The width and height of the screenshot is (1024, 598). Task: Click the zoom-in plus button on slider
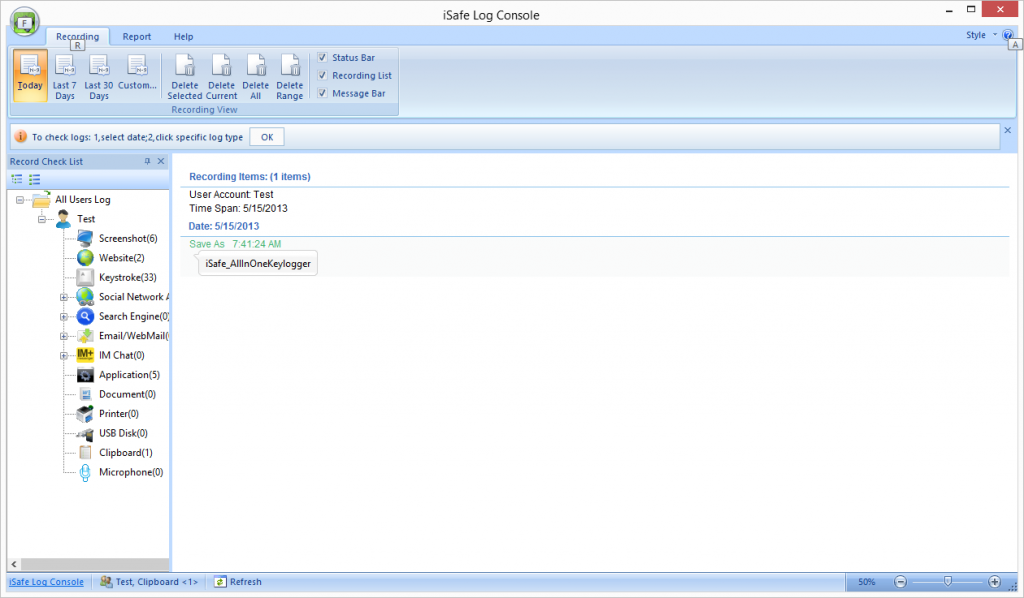[994, 582]
